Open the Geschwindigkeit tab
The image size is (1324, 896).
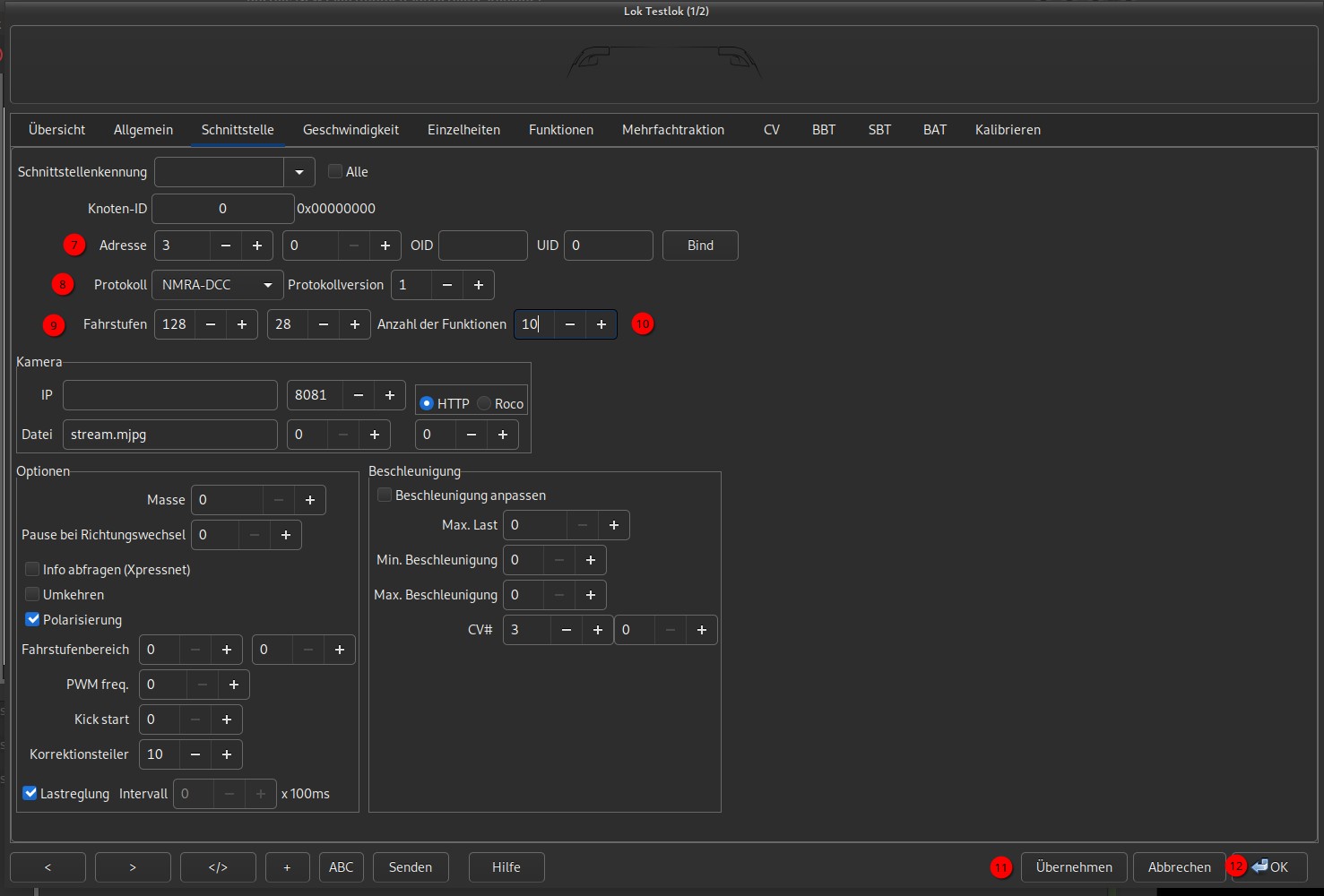click(350, 130)
